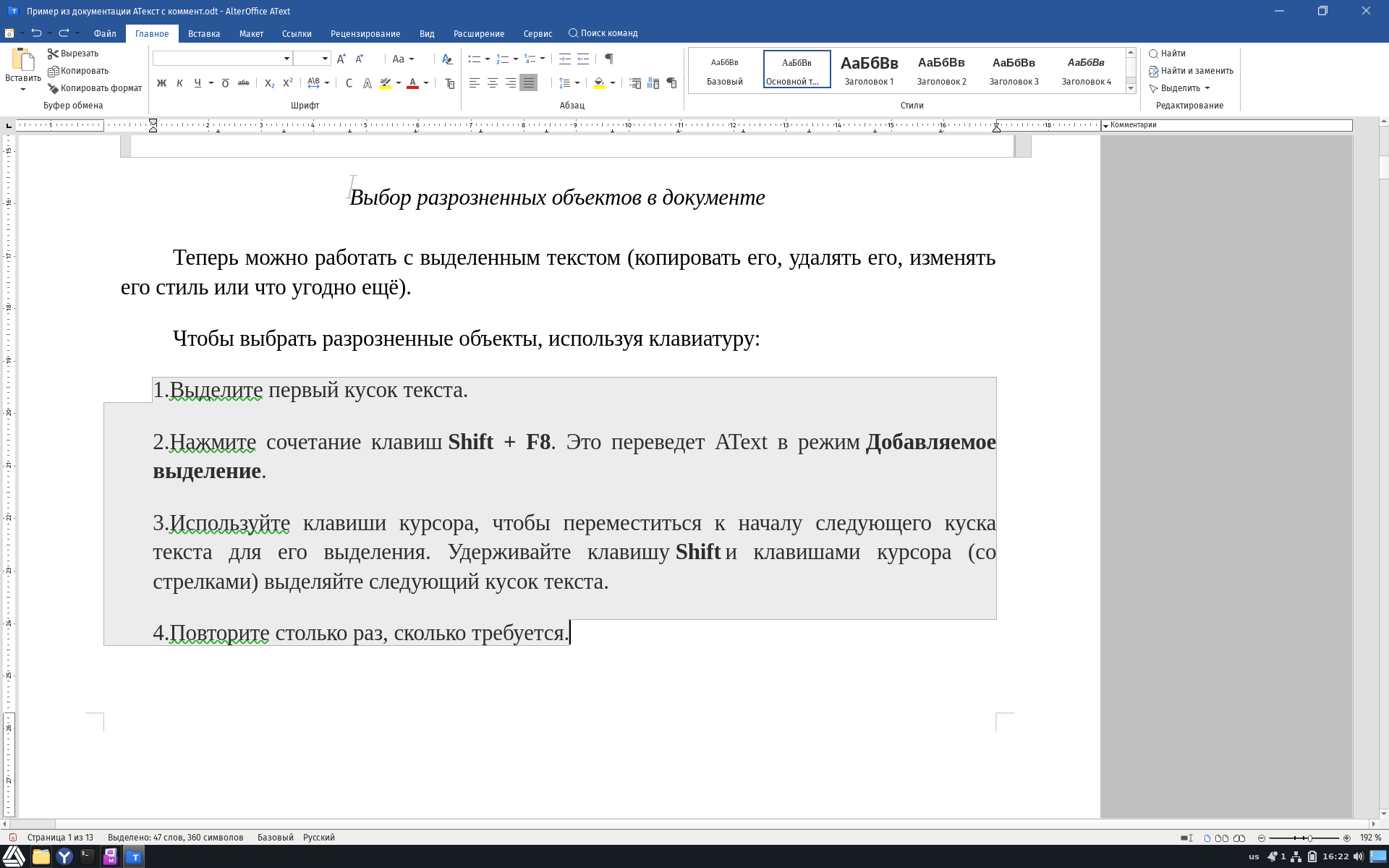Apply the Заголовок 1 style
The height and width of the screenshot is (868, 1389).
click(869, 69)
